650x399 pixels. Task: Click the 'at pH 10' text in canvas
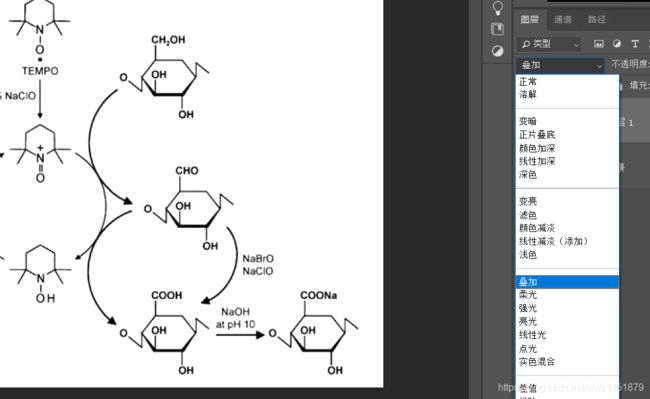tap(235, 324)
